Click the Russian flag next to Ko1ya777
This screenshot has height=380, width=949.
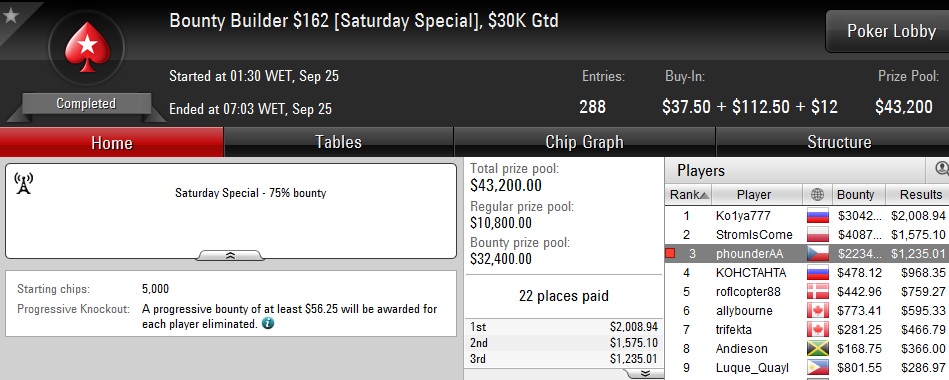coord(818,216)
